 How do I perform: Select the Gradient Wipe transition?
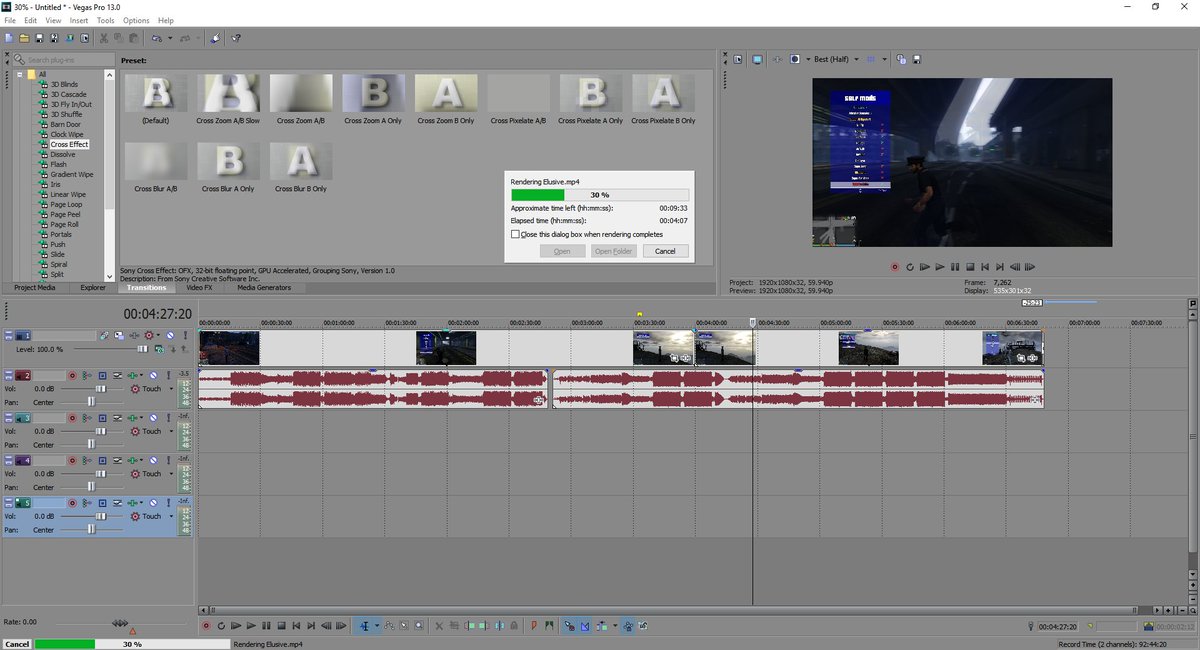point(71,174)
